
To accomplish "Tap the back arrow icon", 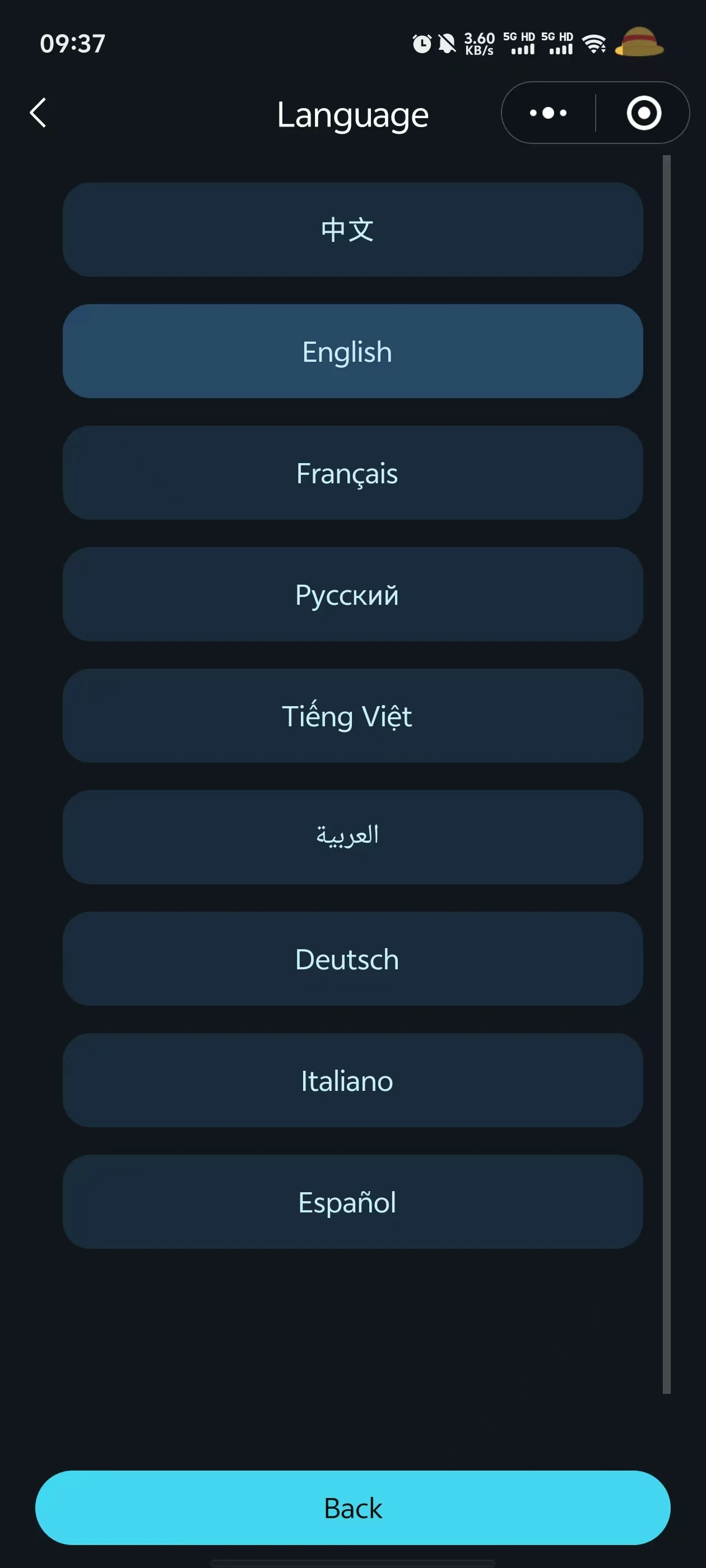I will click(38, 113).
